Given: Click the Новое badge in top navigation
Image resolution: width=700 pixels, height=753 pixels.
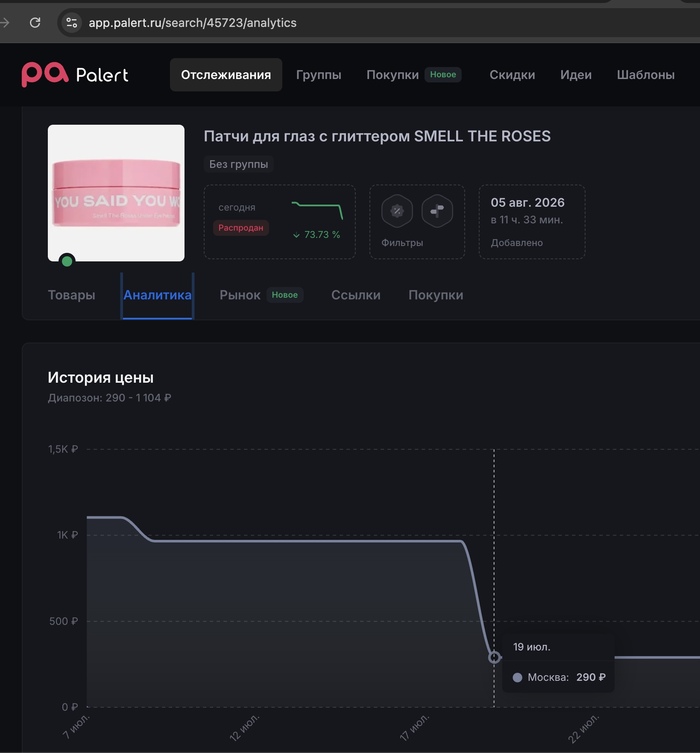Looking at the screenshot, I should 443,74.
